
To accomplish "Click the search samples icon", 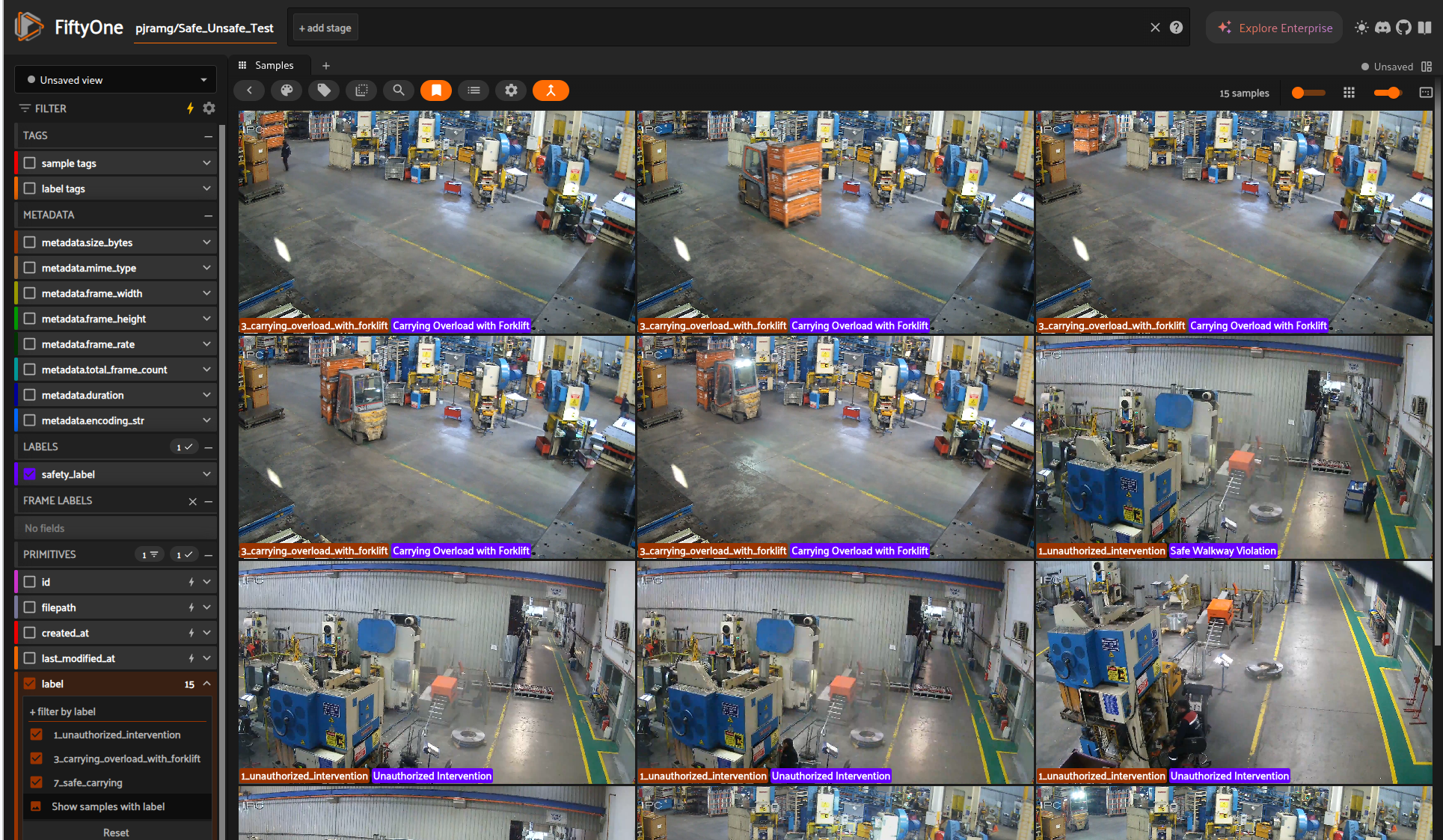I will (x=399, y=90).
